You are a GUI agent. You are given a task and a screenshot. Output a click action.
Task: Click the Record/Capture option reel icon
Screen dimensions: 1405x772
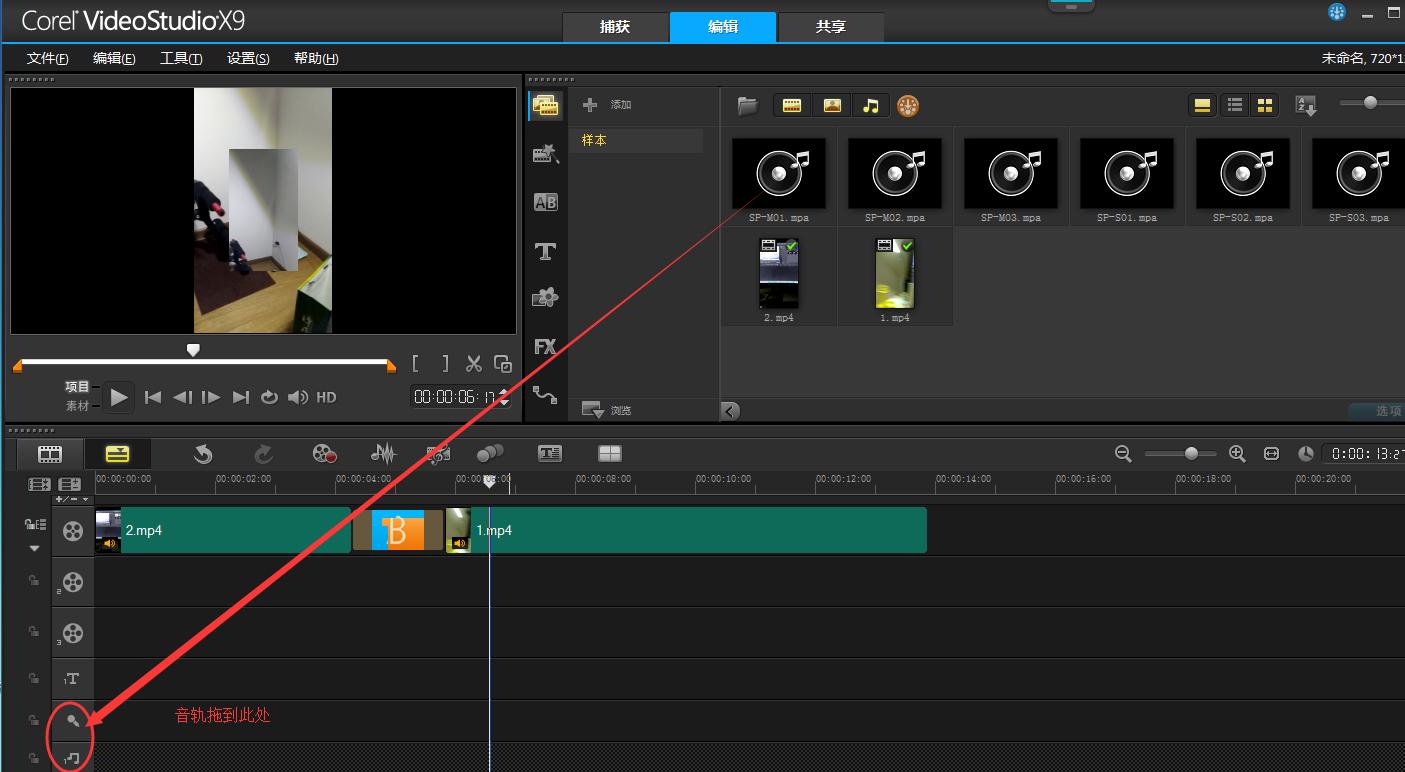point(324,454)
